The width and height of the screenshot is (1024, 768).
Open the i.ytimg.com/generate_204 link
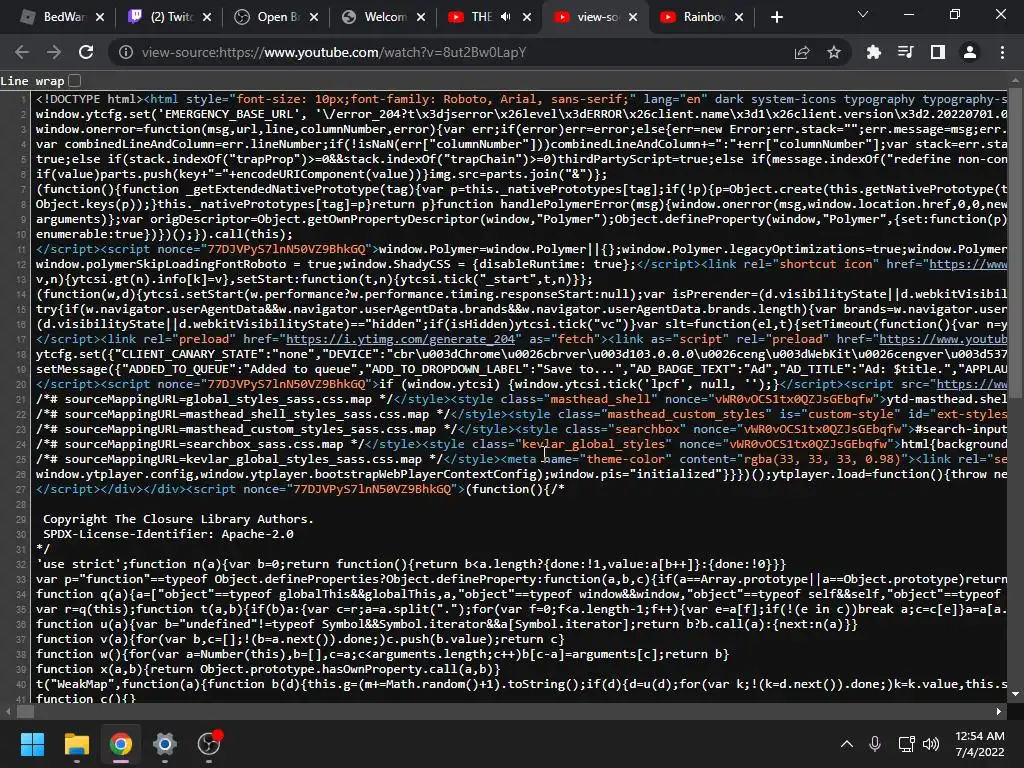click(400, 339)
